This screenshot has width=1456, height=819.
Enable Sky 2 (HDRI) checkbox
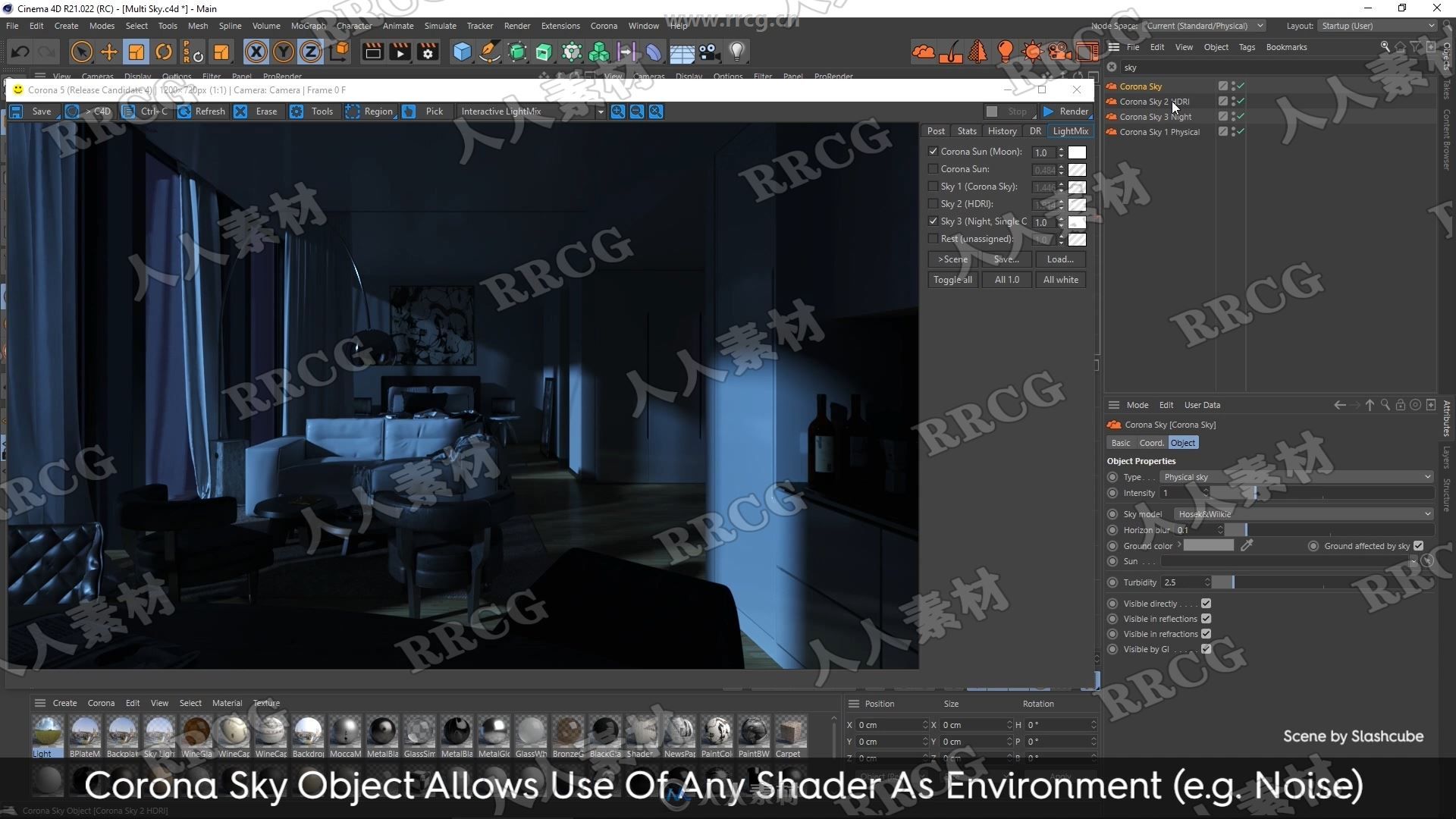[933, 204]
